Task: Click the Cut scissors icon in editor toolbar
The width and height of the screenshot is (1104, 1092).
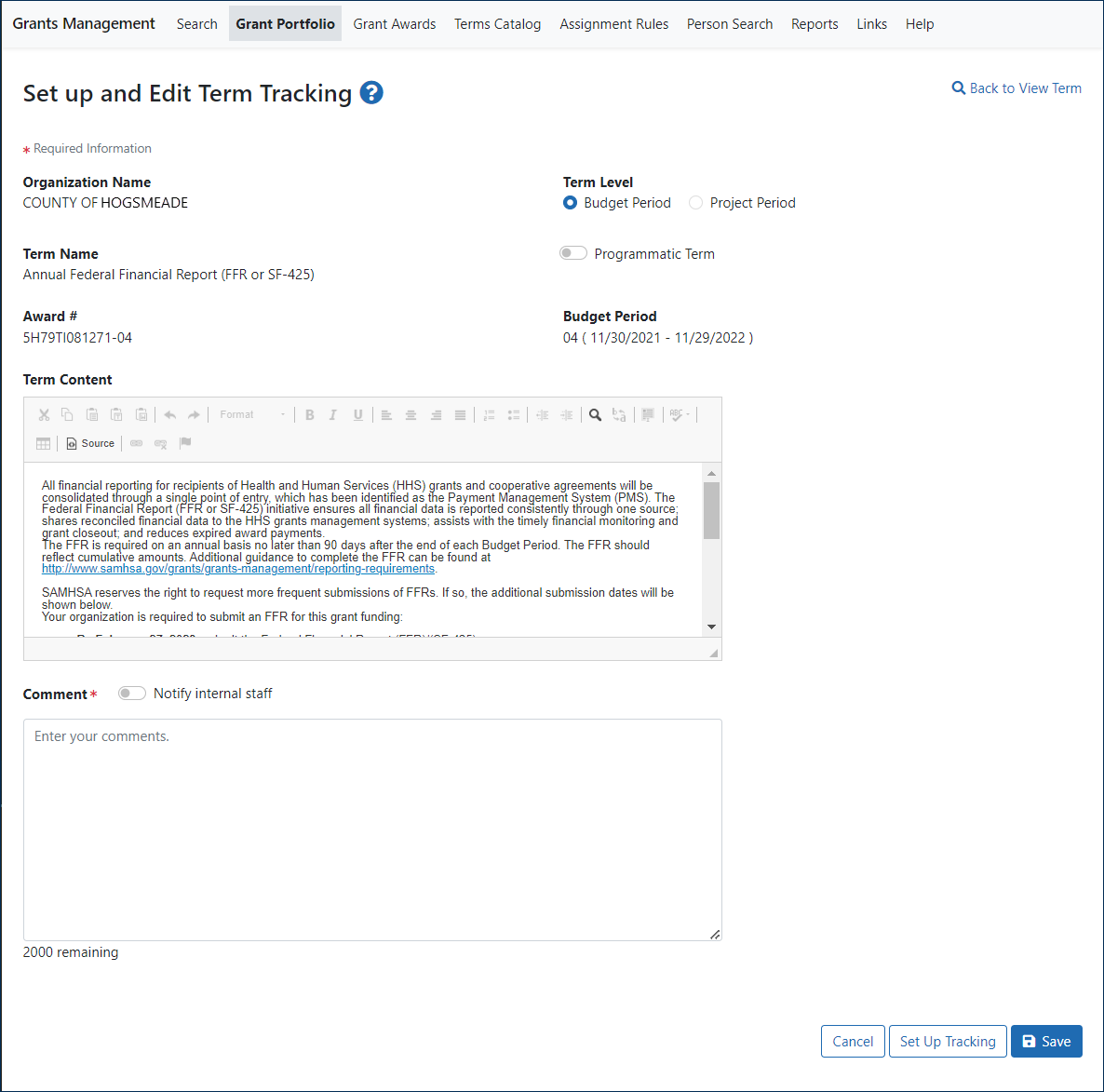Action: (44, 414)
